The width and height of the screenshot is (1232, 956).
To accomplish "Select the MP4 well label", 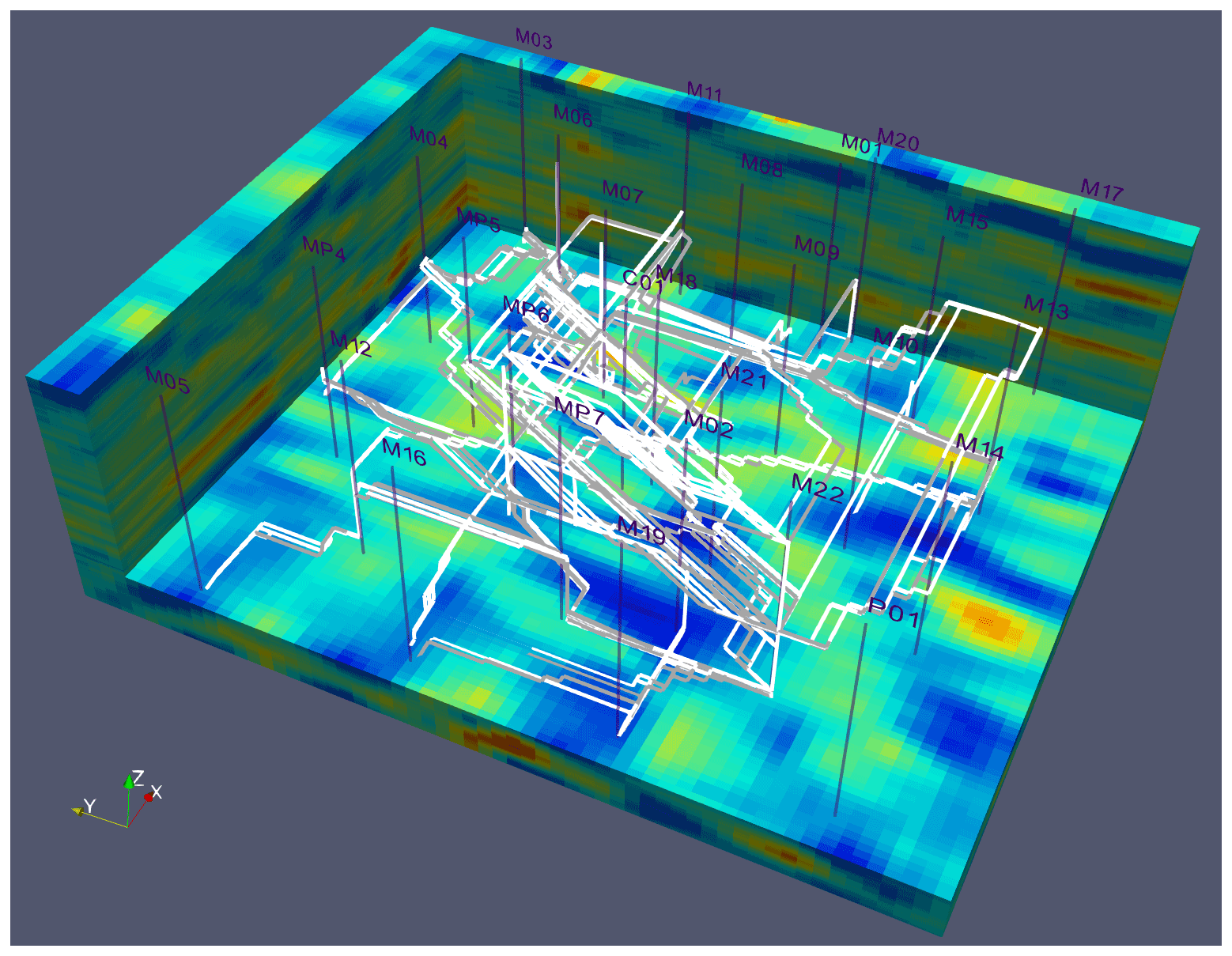I will point(324,248).
